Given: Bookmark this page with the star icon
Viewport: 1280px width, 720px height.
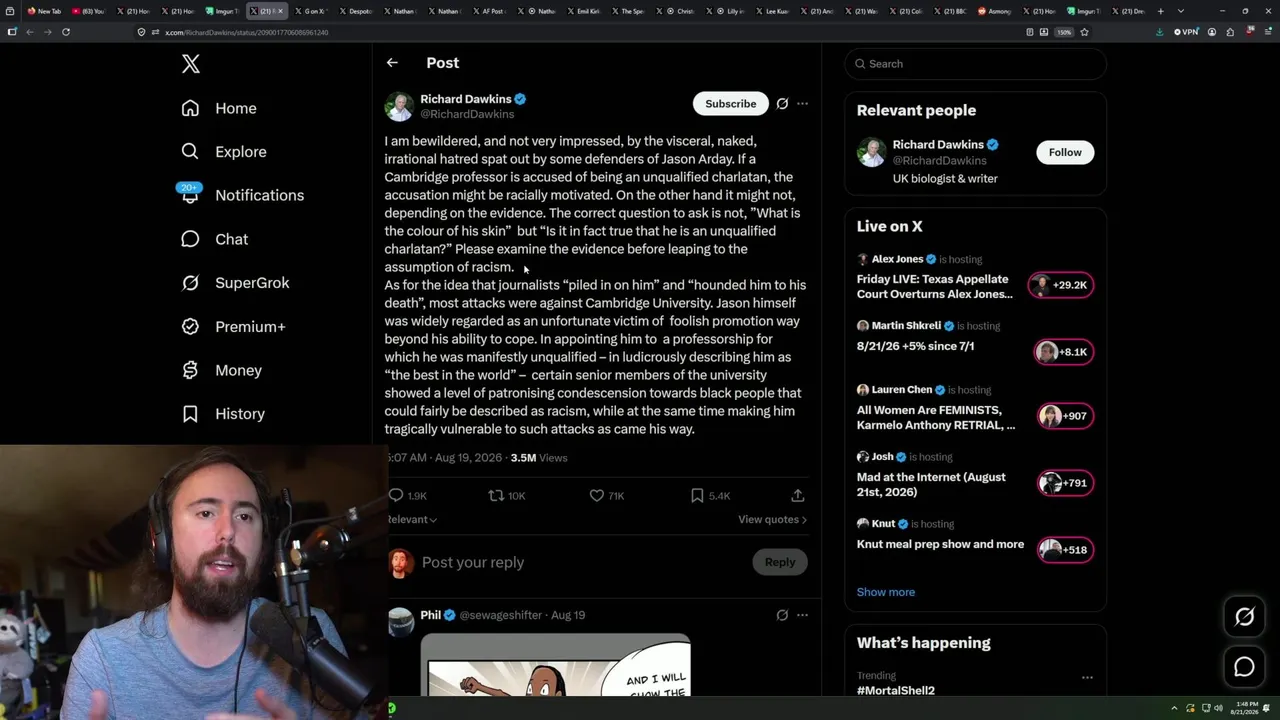Looking at the screenshot, I should coord(1084,32).
